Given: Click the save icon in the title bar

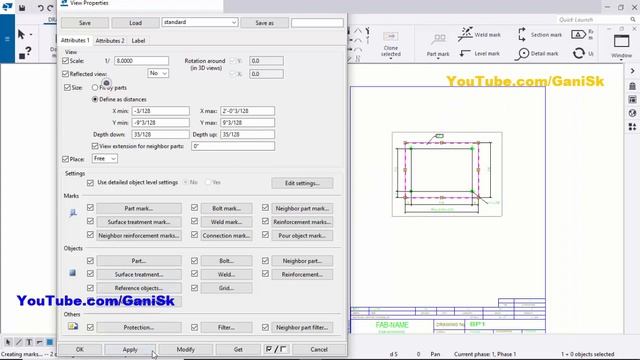Looking at the screenshot, I should point(22,7).
